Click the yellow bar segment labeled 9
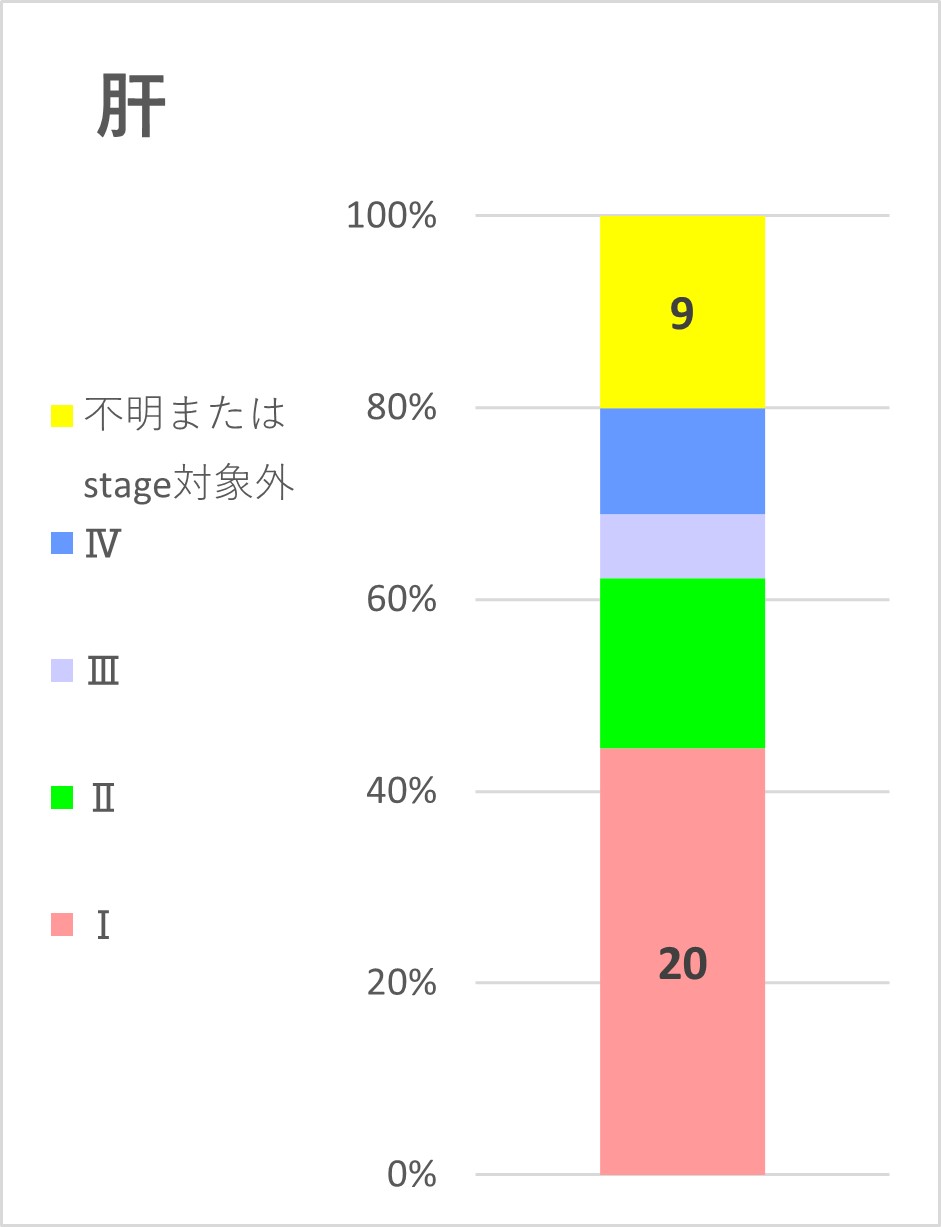Screen dimensions: 941x1227 pyautogui.click(x=682, y=311)
